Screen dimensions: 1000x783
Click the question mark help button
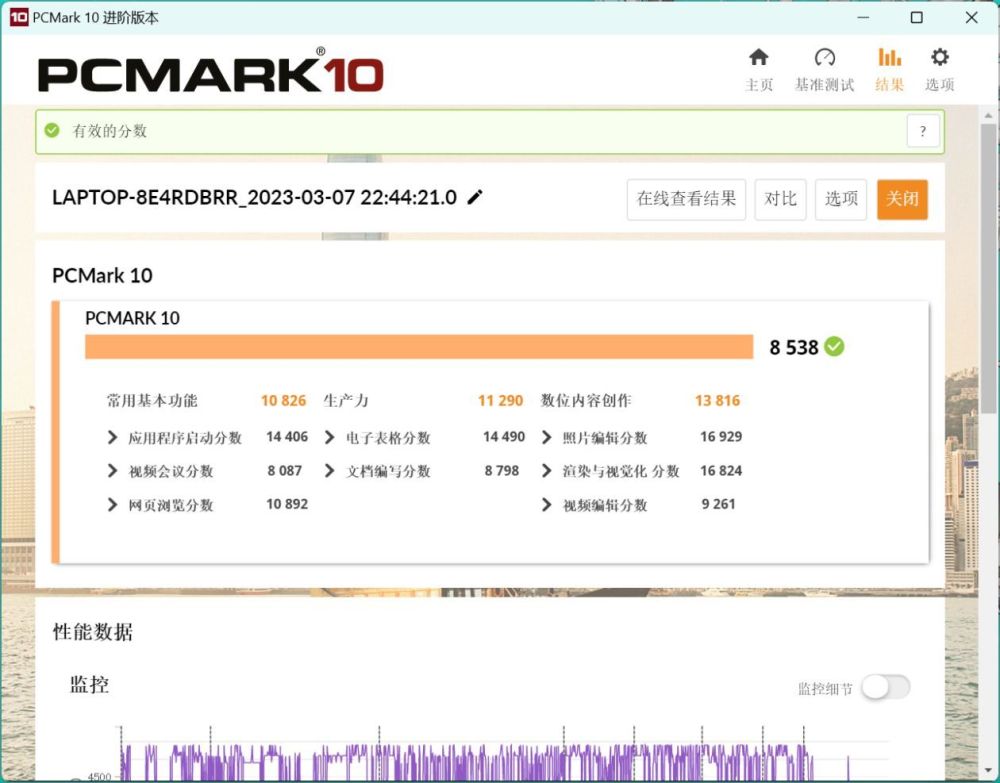pyautogui.click(x=922, y=131)
